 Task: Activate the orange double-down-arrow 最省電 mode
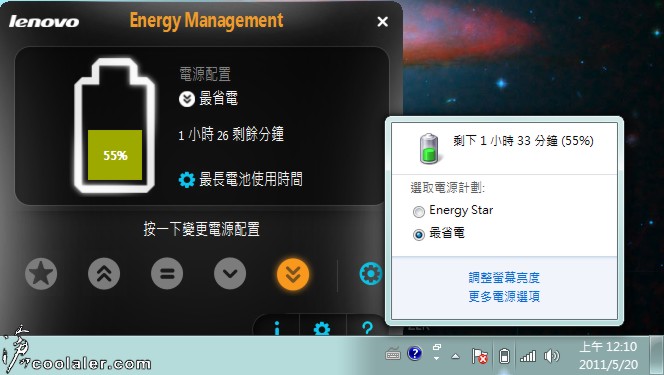click(293, 274)
